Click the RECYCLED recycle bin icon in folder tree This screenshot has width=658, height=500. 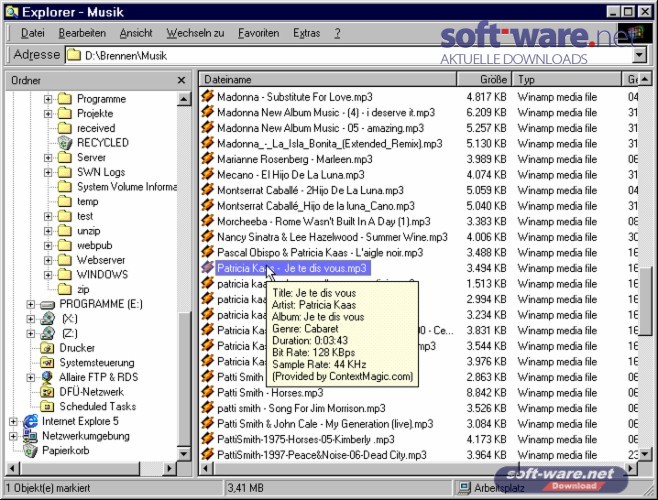coord(65,143)
